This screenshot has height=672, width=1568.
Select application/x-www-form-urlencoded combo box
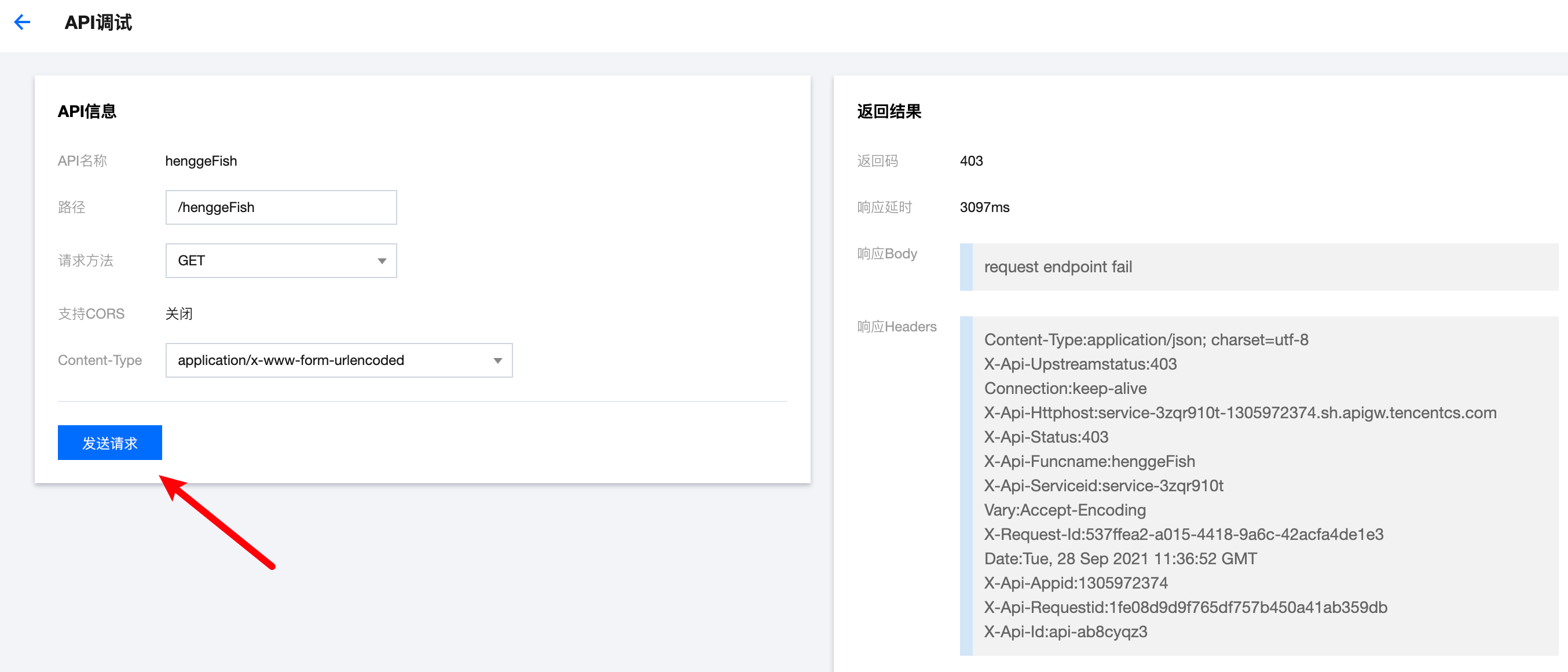(x=338, y=361)
